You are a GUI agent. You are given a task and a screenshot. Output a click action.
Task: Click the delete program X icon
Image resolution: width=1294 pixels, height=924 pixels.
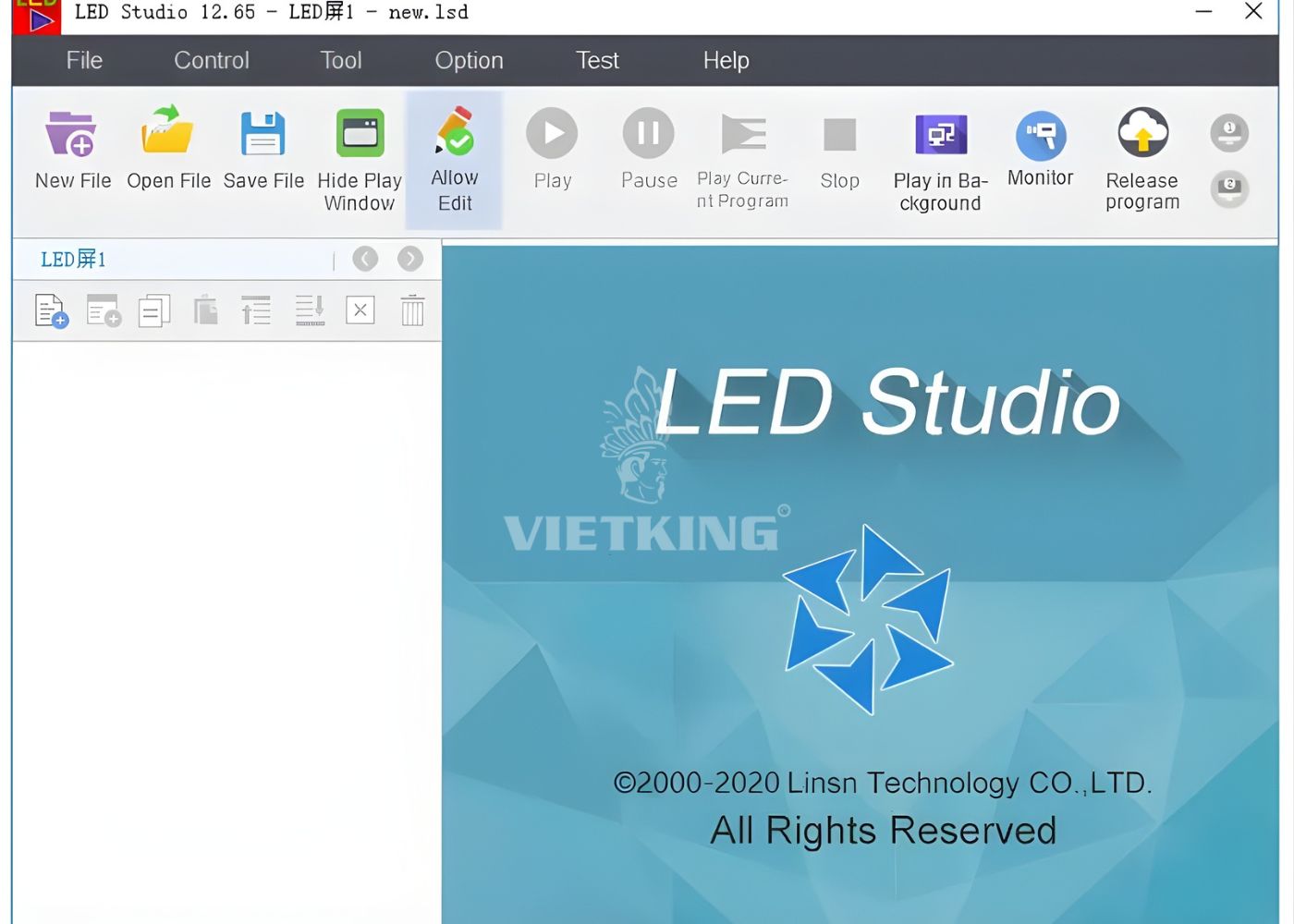(x=360, y=310)
